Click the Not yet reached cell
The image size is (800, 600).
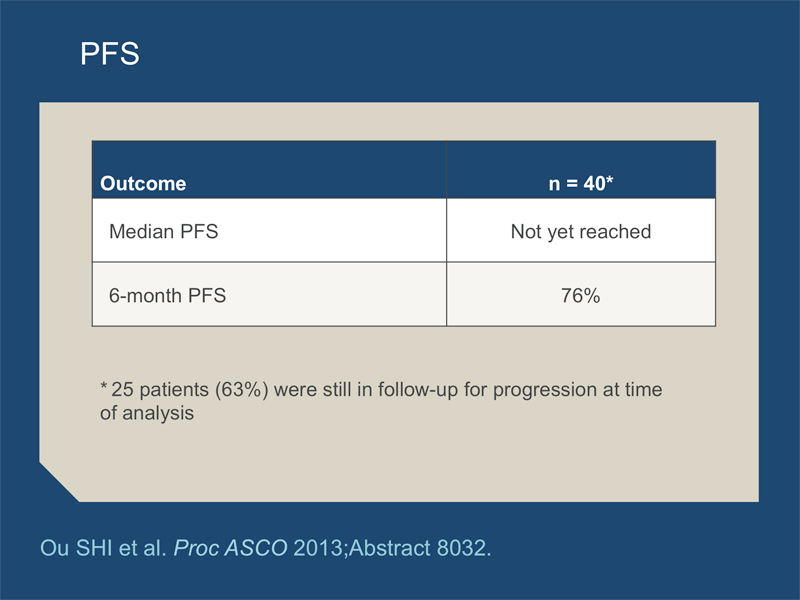point(581,231)
